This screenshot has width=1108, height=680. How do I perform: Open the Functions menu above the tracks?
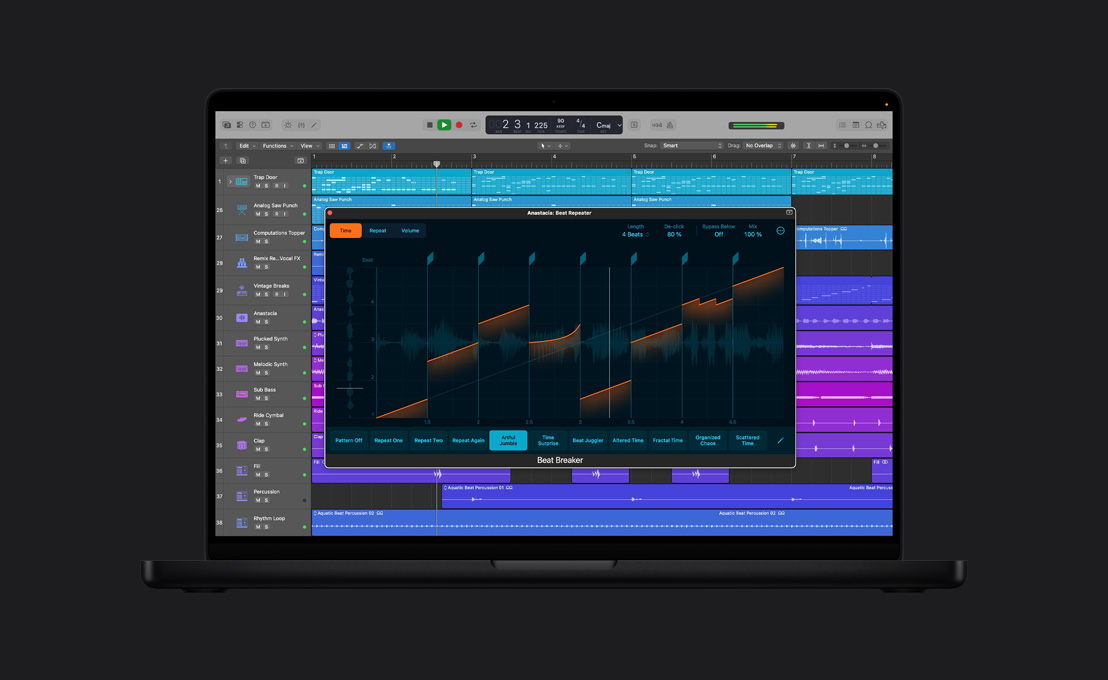(275, 145)
